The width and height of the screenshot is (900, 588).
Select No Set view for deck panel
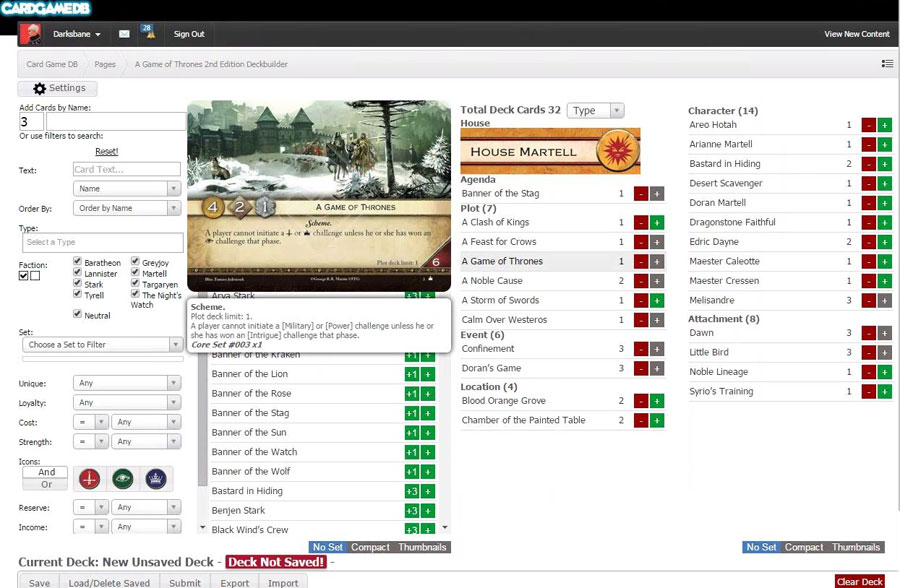[761, 548]
